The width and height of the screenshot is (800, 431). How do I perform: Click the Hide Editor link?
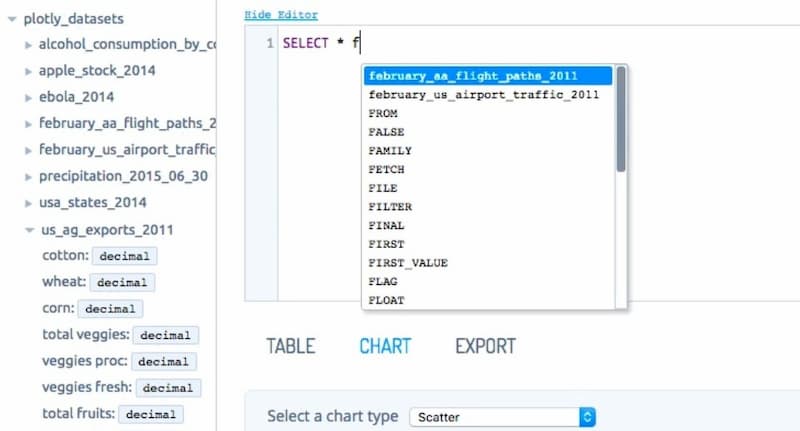click(281, 15)
